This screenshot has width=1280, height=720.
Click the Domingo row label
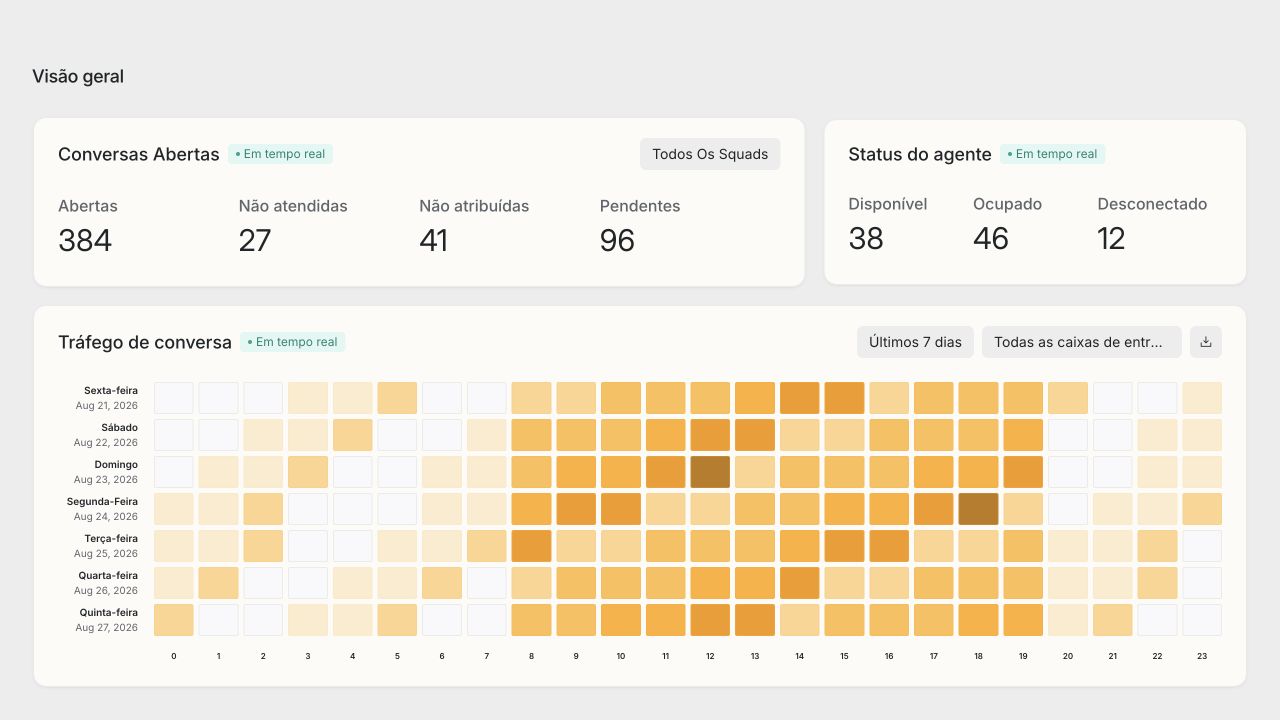116,465
